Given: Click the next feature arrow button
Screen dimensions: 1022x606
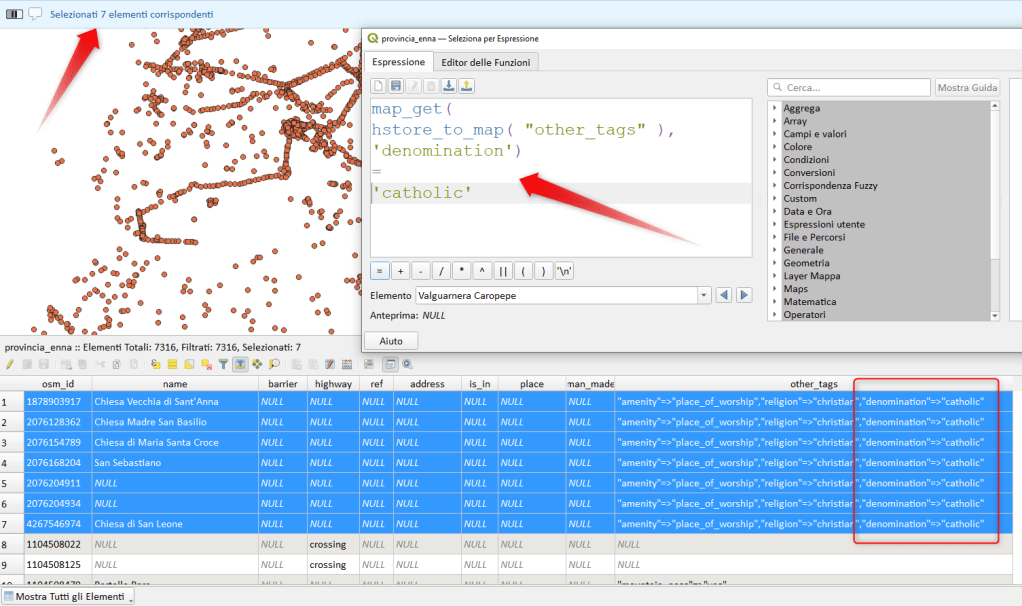Looking at the screenshot, I should (746, 295).
